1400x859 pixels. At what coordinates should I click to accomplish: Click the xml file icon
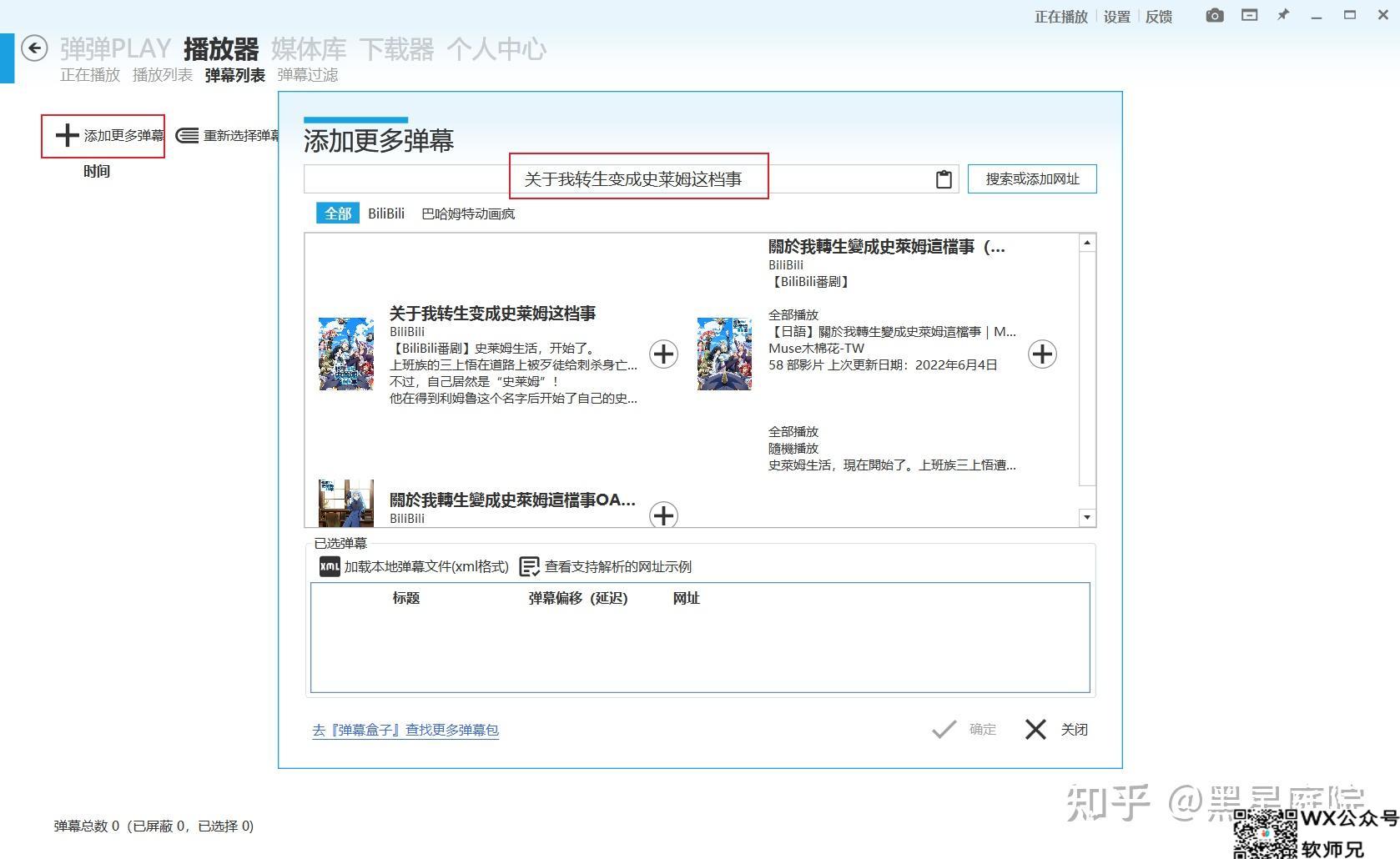click(330, 566)
